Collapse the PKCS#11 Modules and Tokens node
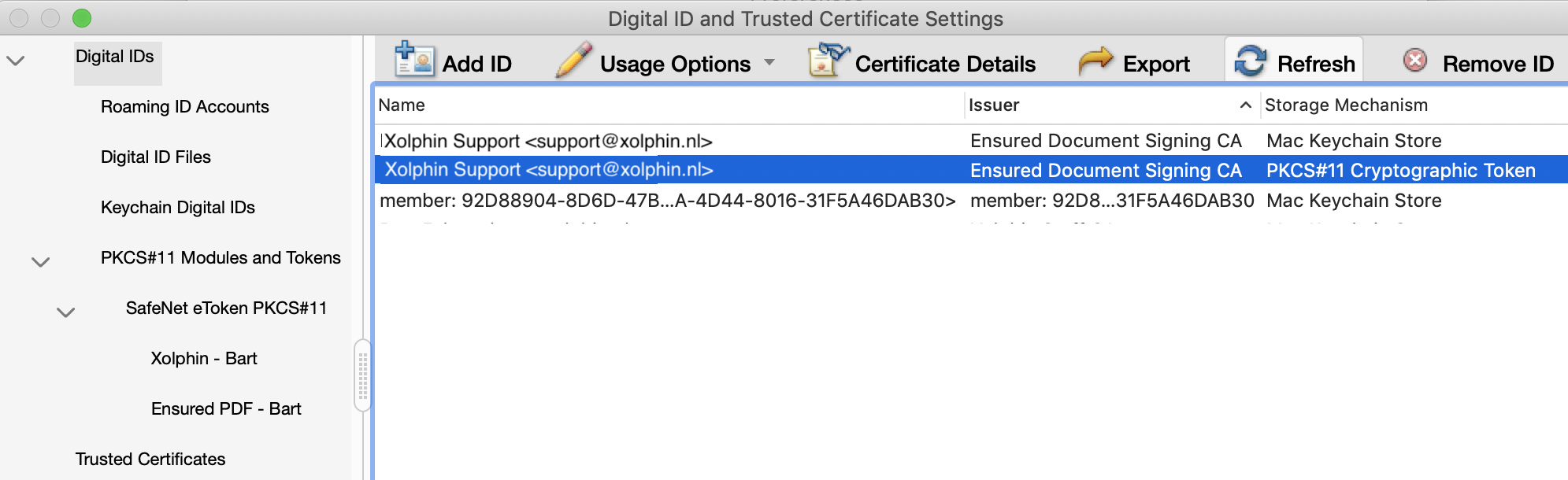 (x=40, y=260)
